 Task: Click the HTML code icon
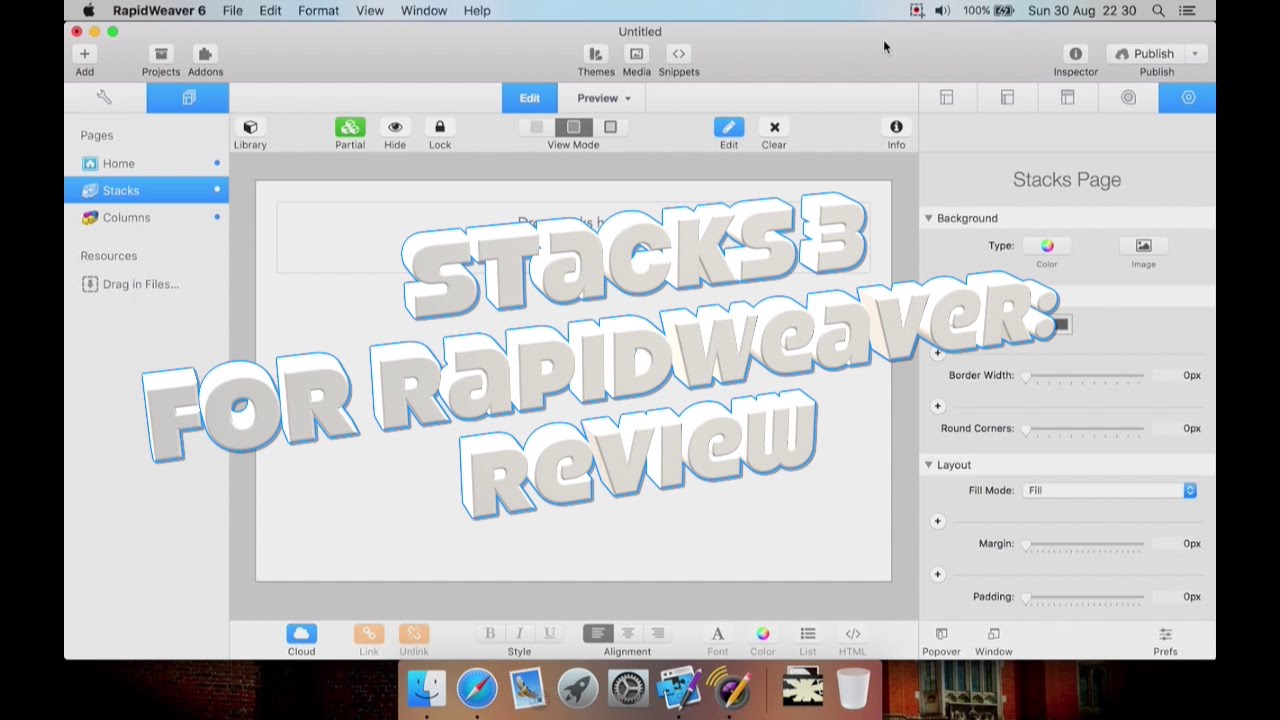click(x=853, y=634)
